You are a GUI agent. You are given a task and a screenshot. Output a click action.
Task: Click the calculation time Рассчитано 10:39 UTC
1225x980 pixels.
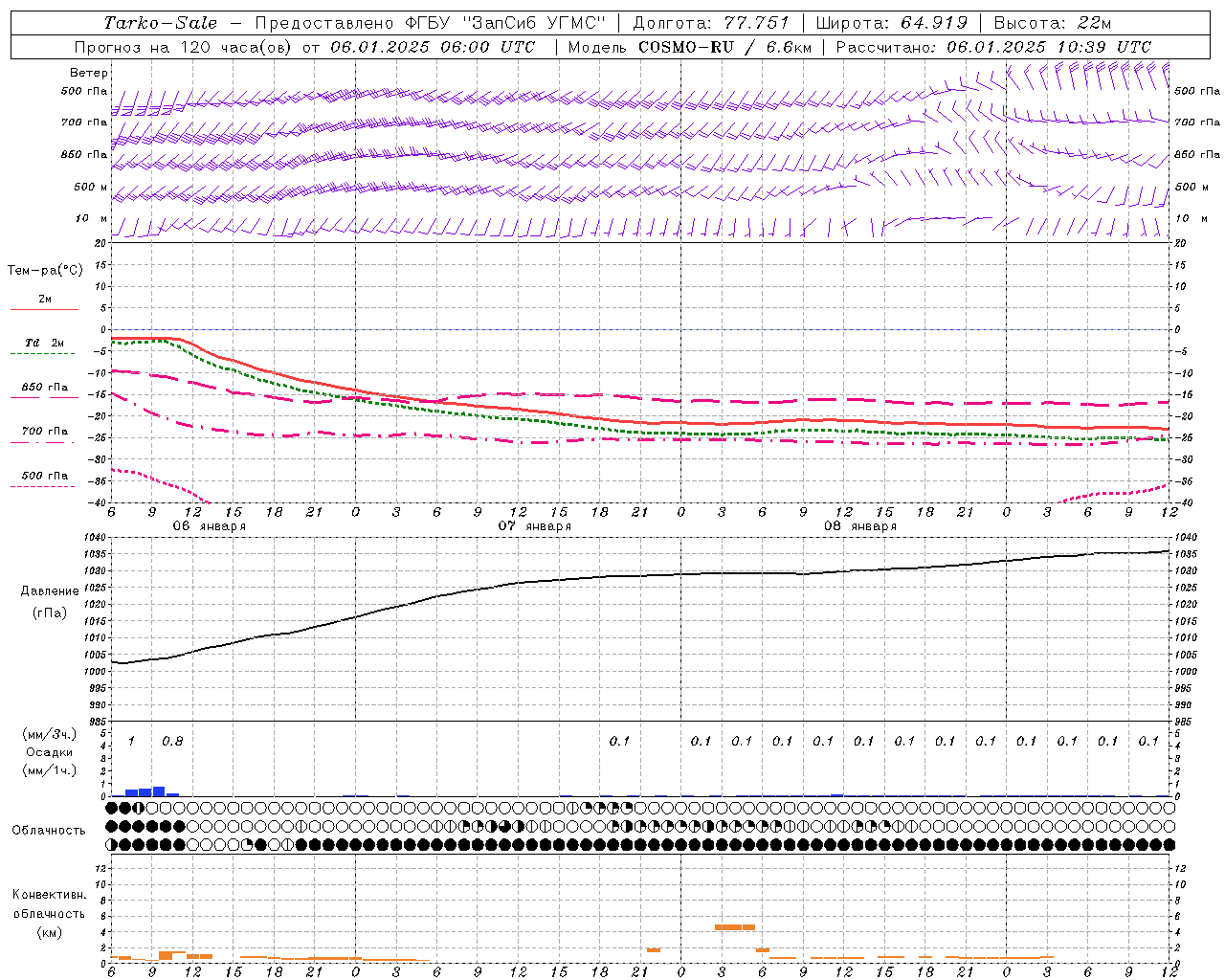(x=993, y=47)
